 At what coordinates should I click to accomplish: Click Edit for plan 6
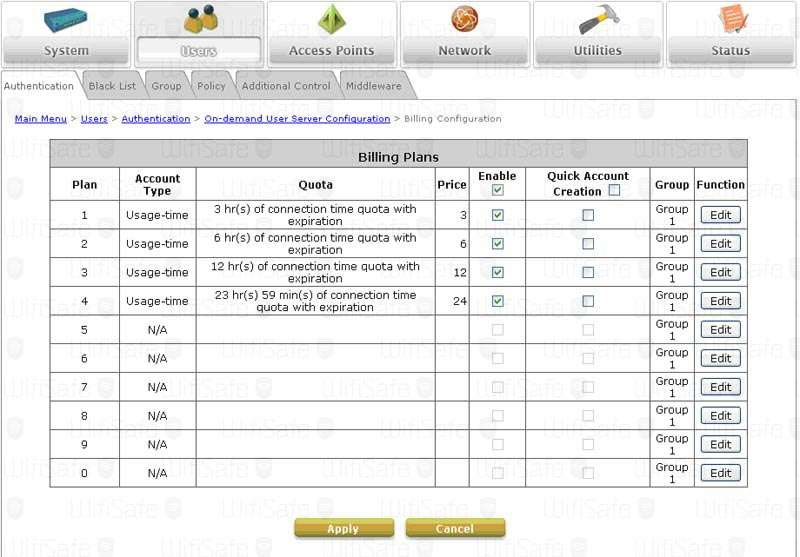pyautogui.click(x=720, y=359)
